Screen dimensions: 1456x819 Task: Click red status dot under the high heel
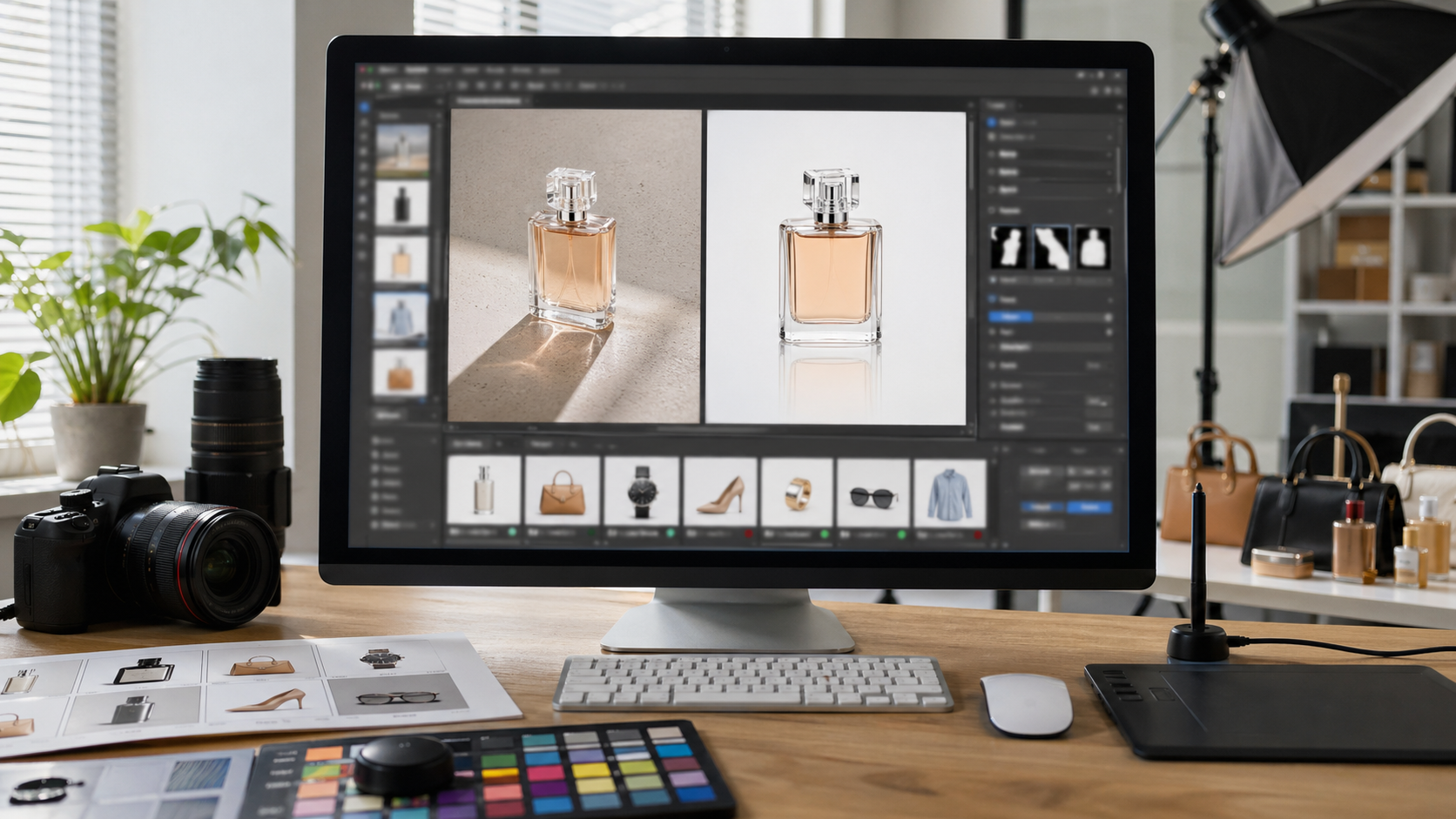(x=748, y=533)
